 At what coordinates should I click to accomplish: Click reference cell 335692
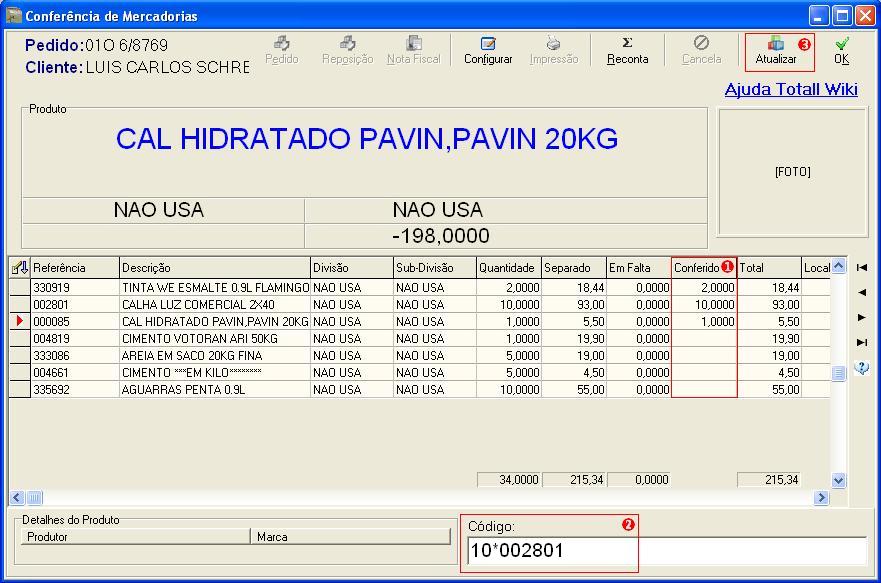(75, 389)
